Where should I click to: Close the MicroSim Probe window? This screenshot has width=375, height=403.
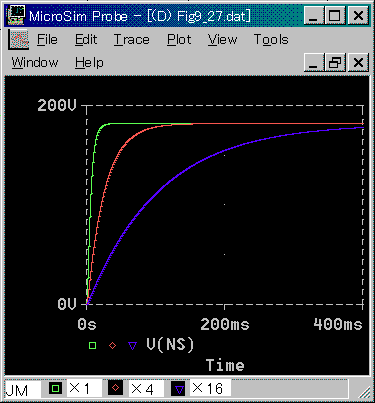click(x=358, y=16)
